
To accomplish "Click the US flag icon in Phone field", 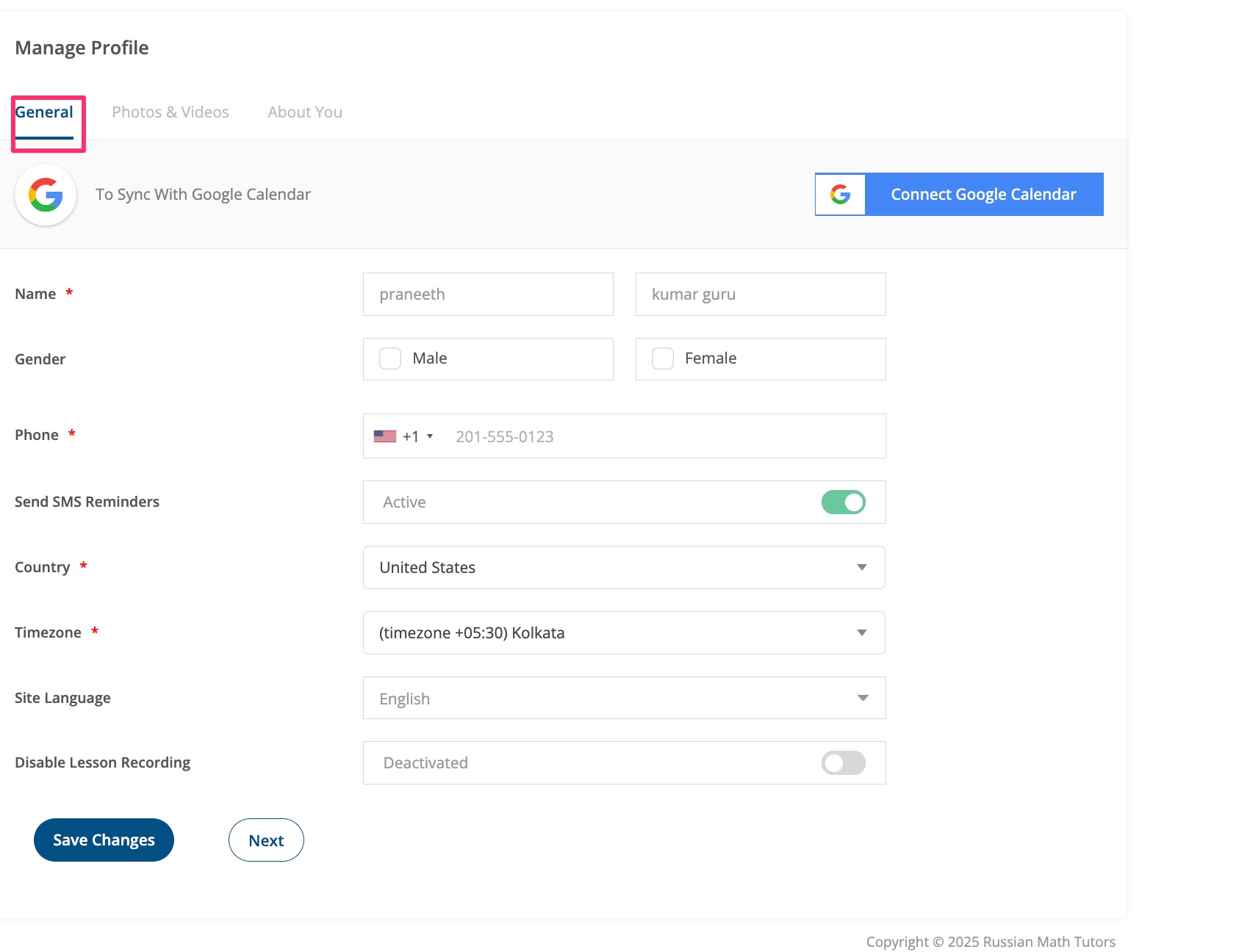I will (384, 436).
